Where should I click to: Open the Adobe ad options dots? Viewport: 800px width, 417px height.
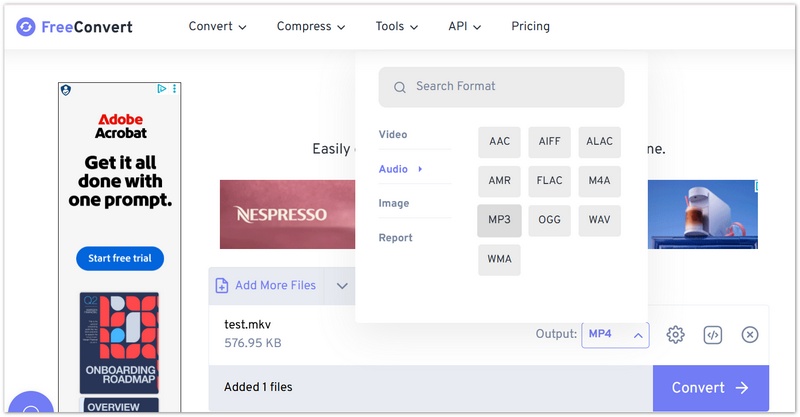coord(174,89)
